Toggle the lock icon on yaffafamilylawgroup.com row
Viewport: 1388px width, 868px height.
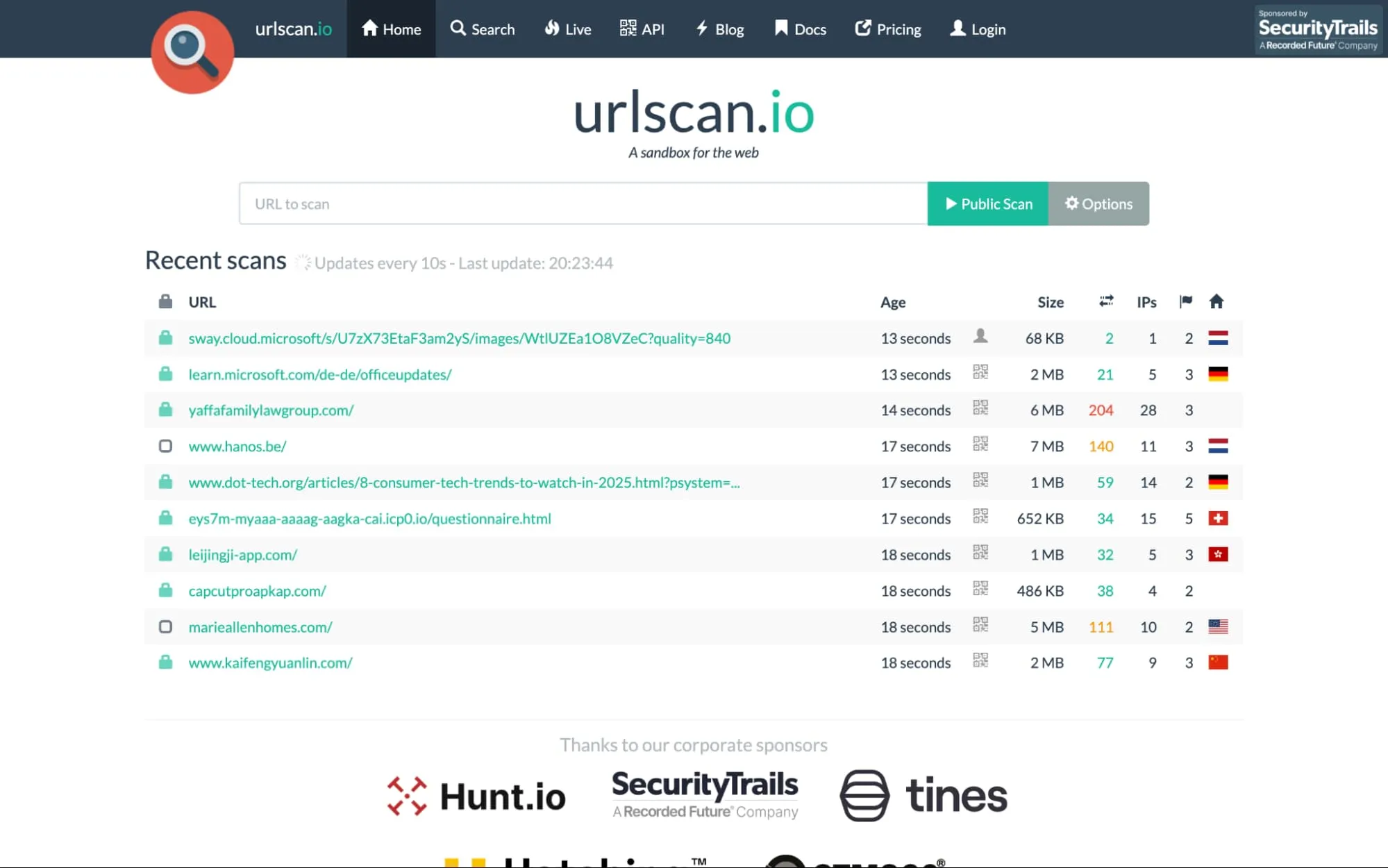pyautogui.click(x=165, y=410)
